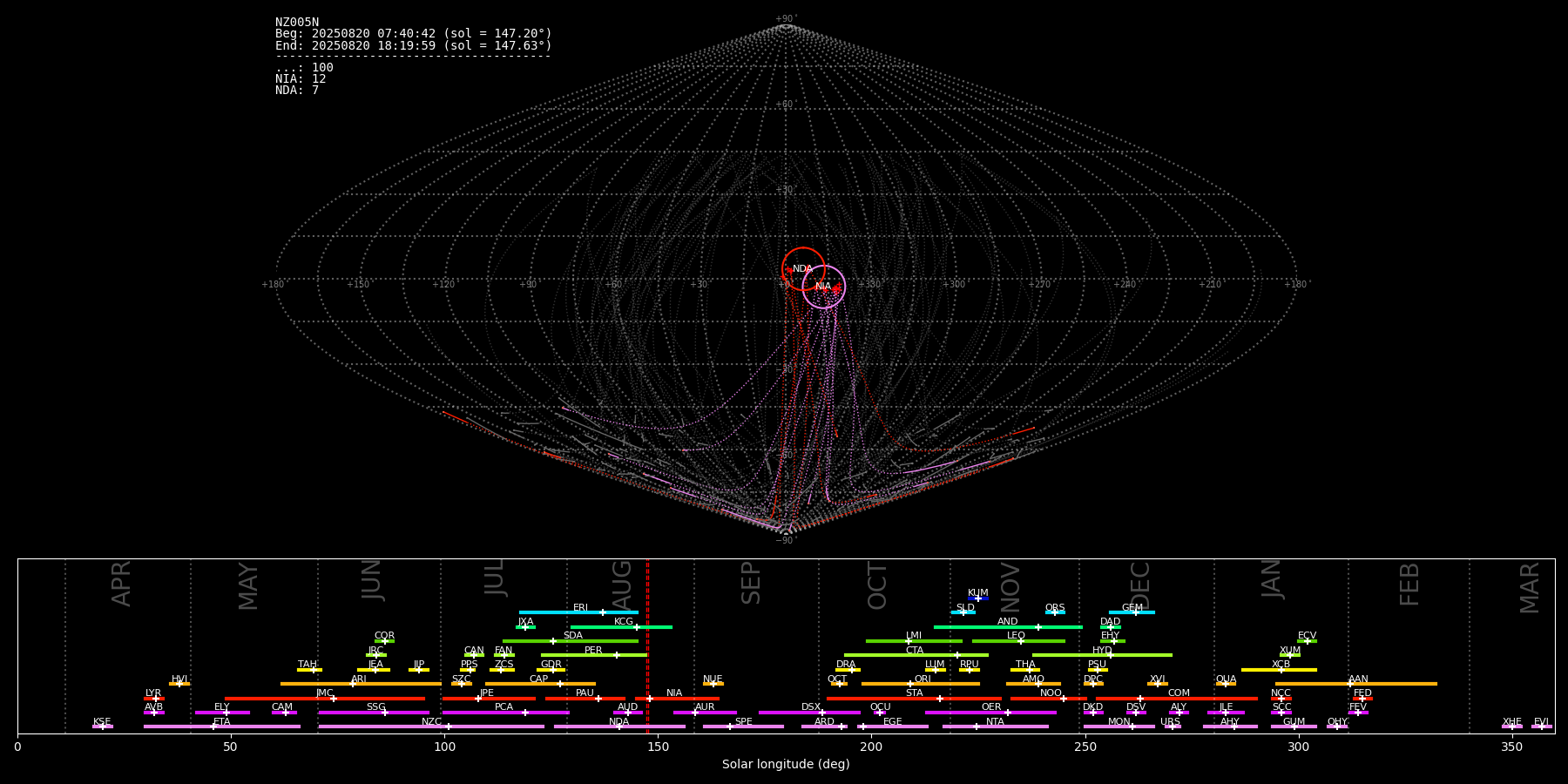The width and height of the screenshot is (1568, 784).
Task: Click the red dashed solar longitude marker line
Action: pos(647,645)
